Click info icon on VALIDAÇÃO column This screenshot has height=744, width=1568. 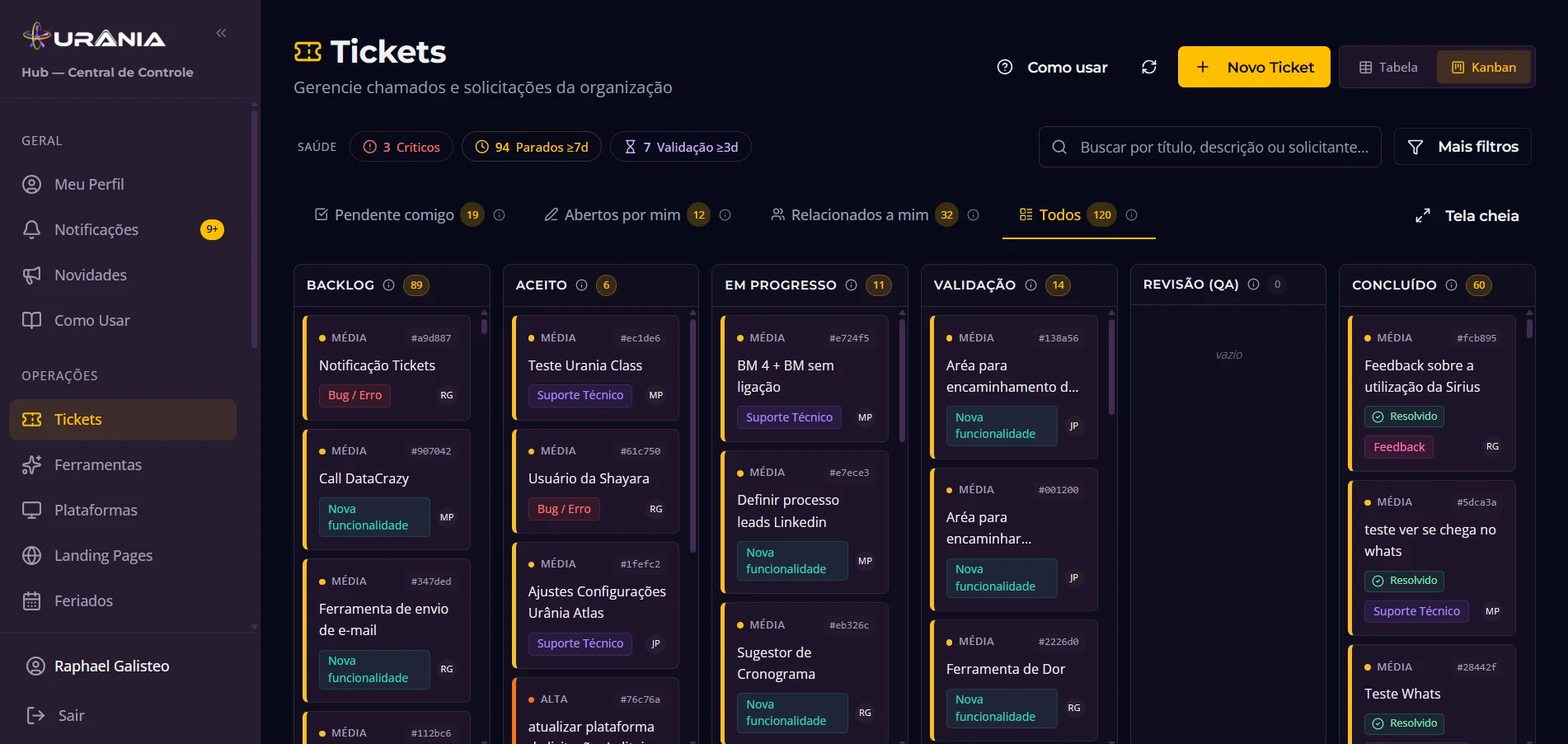pyautogui.click(x=1030, y=285)
